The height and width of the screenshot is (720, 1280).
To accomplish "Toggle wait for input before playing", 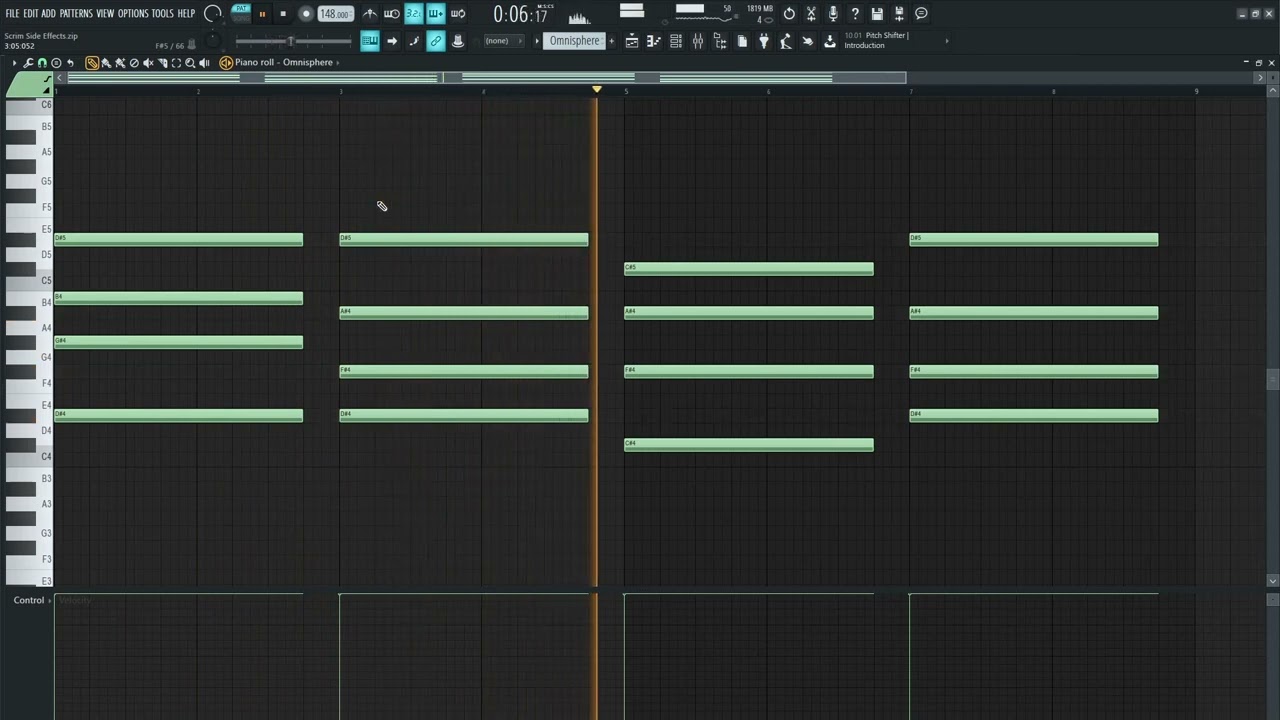I will (392, 13).
